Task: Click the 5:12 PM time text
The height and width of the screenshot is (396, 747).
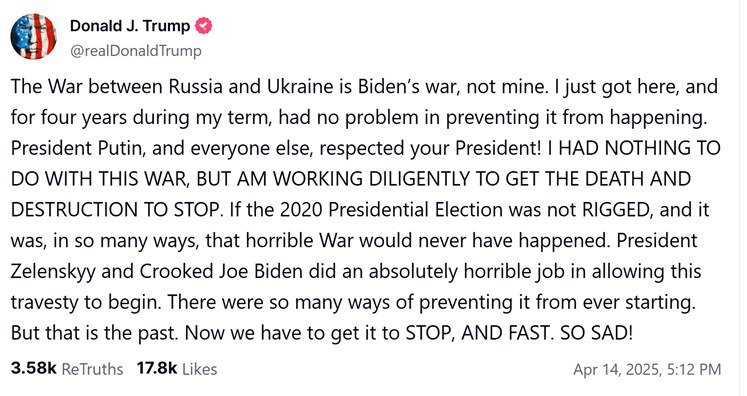Action: pos(693,370)
